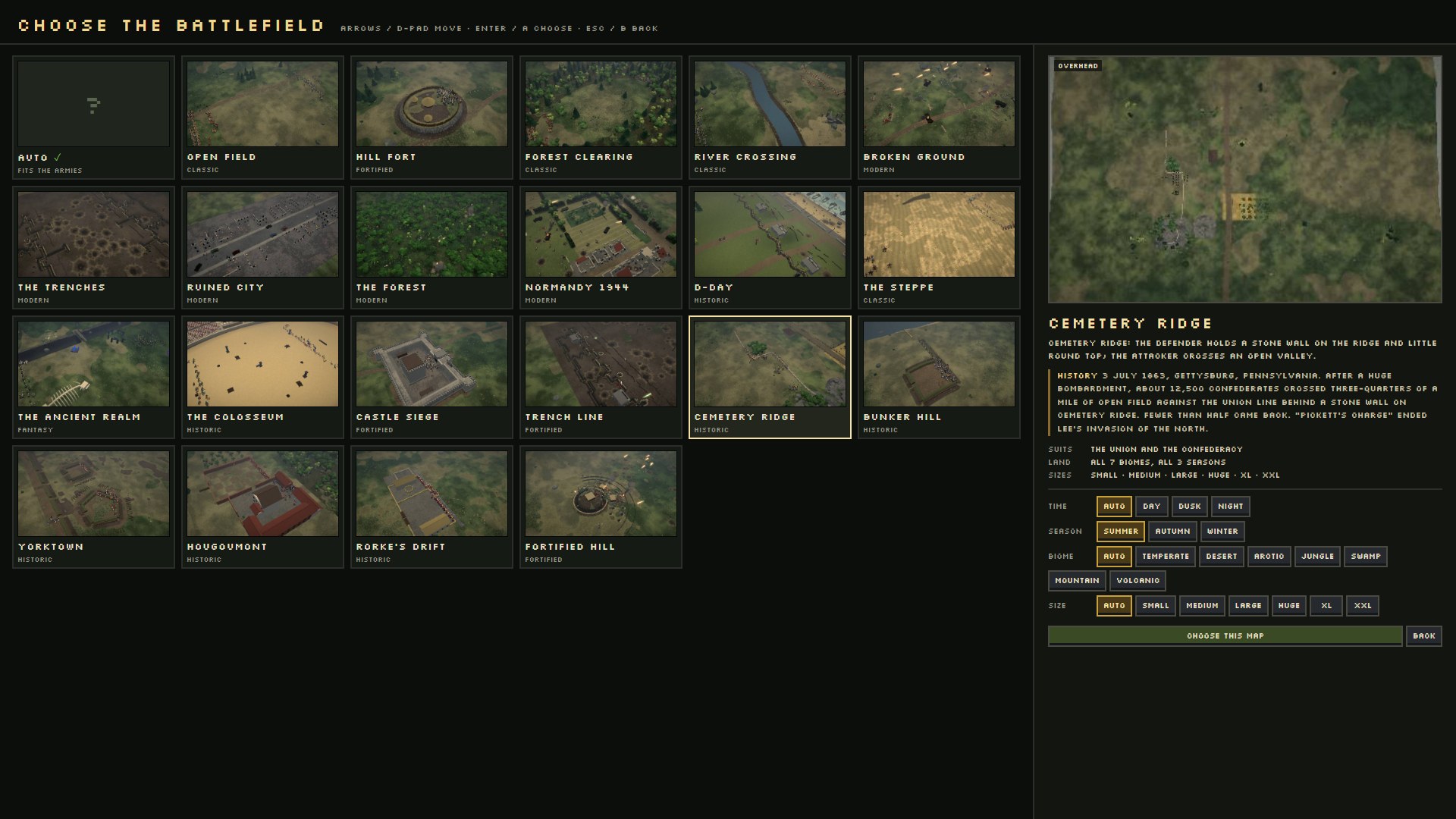Set biome to Temperate
This screenshot has height=819, width=1456.
pyautogui.click(x=1166, y=557)
